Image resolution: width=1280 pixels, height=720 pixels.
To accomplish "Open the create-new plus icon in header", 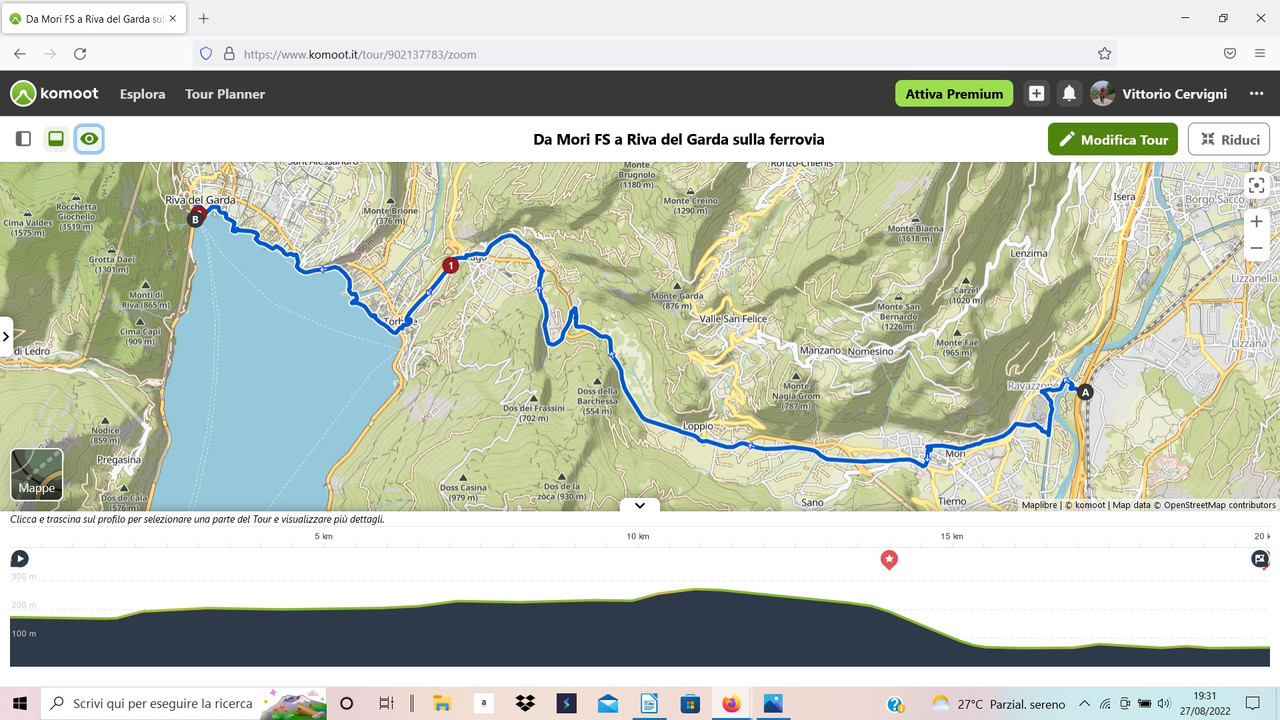I will coord(1036,93).
